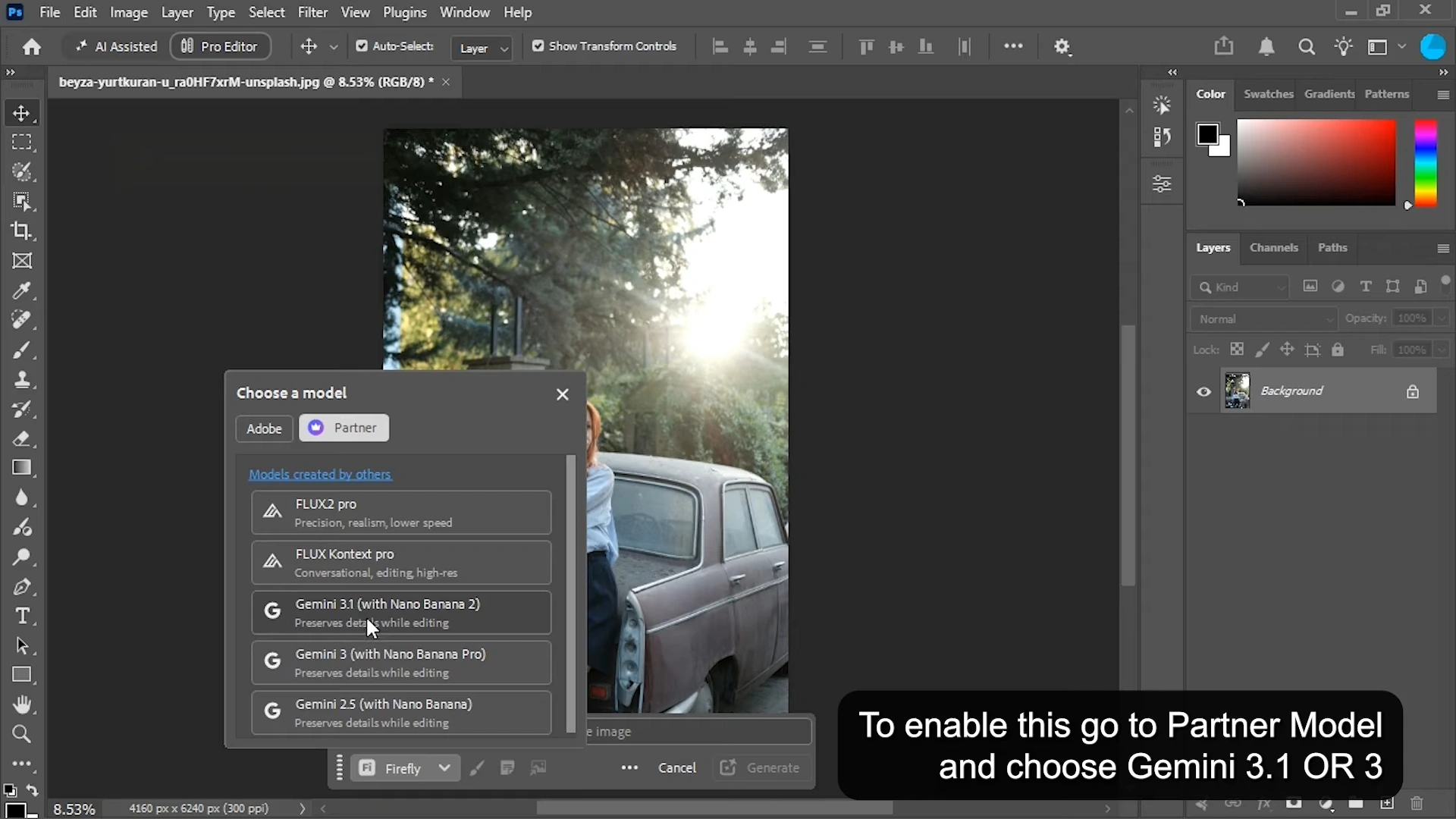The width and height of the screenshot is (1456, 819).
Task: Select the Clone Stamp tool
Action: (21, 379)
